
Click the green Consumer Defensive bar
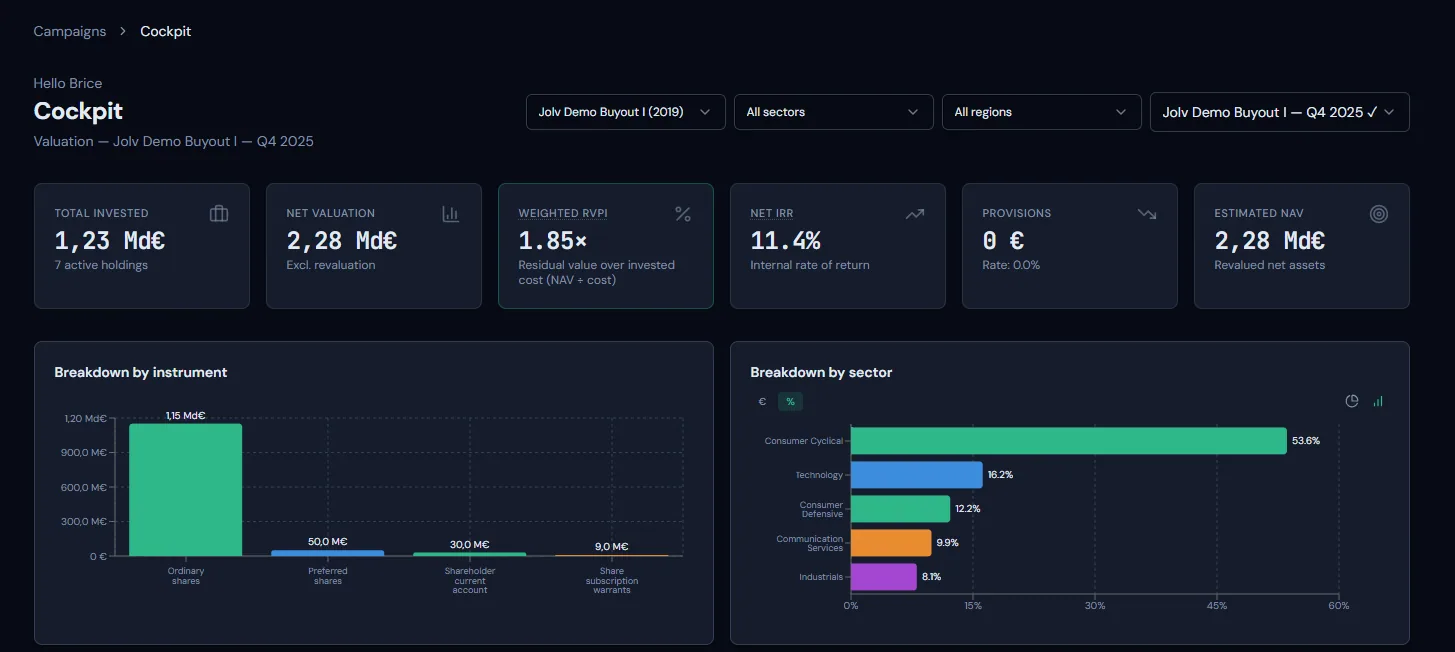[x=900, y=509]
